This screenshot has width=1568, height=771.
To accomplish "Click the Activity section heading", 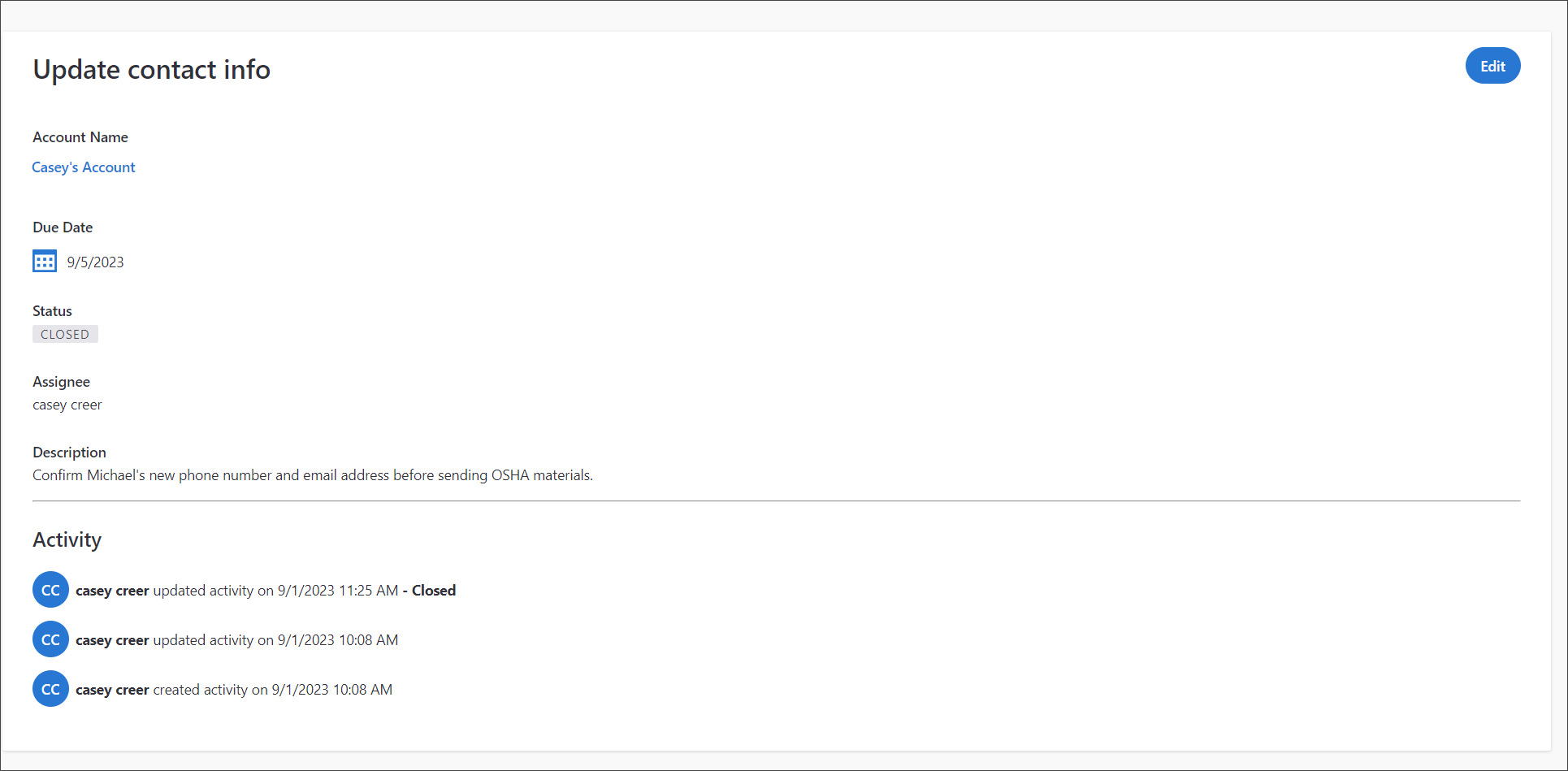I will [67, 540].
